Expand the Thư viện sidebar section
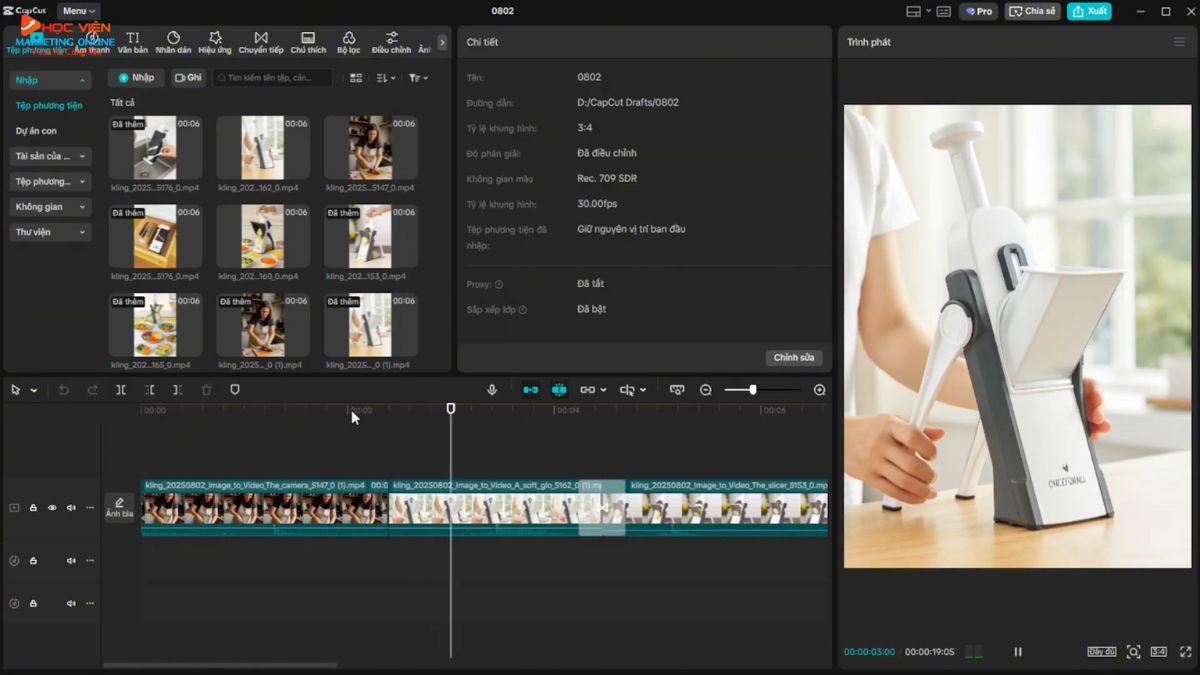The width and height of the screenshot is (1200, 675). [x=50, y=232]
